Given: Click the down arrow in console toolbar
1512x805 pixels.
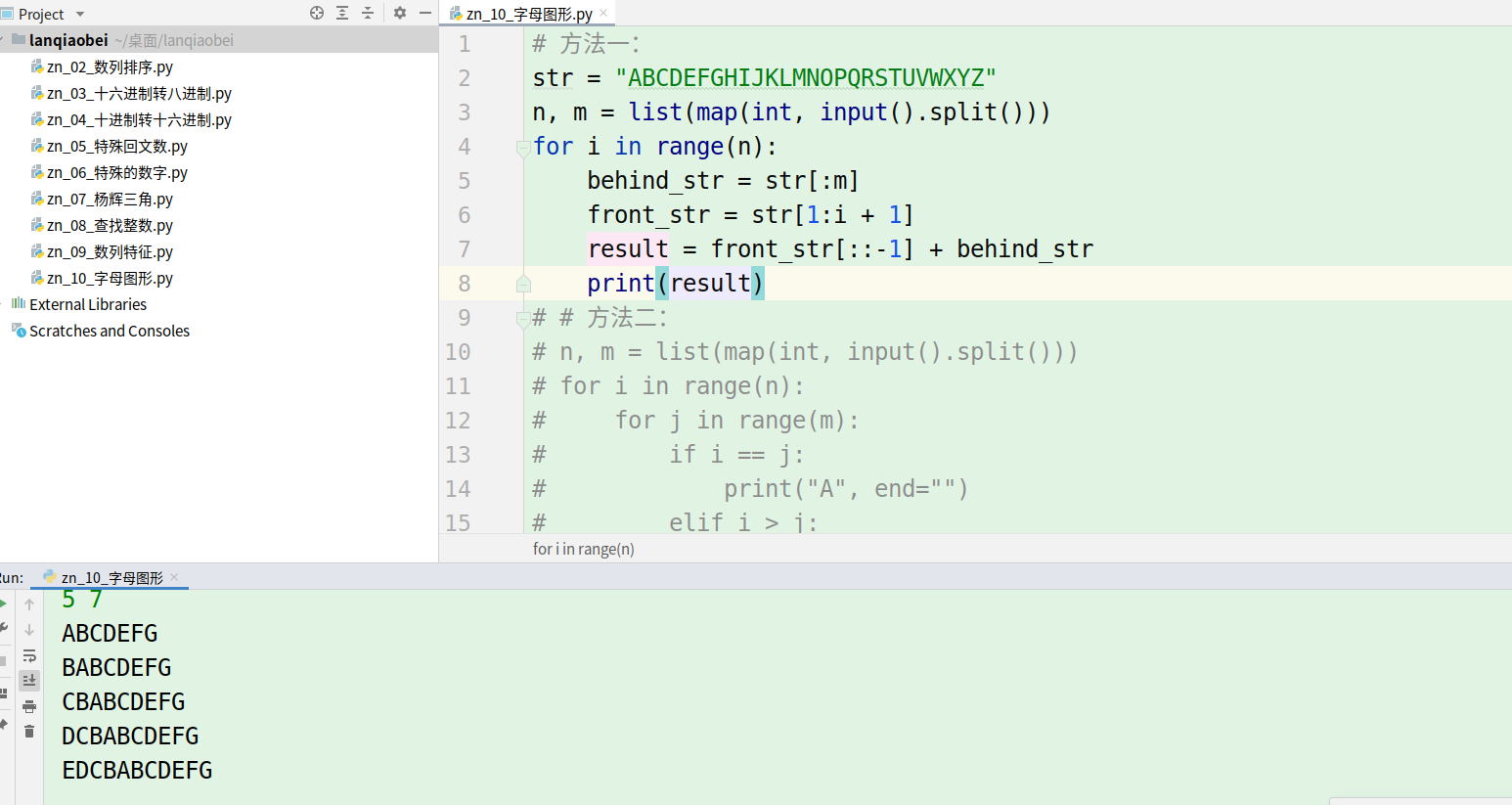Looking at the screenshot, I should pyautogui.click(x=29, y=630).
